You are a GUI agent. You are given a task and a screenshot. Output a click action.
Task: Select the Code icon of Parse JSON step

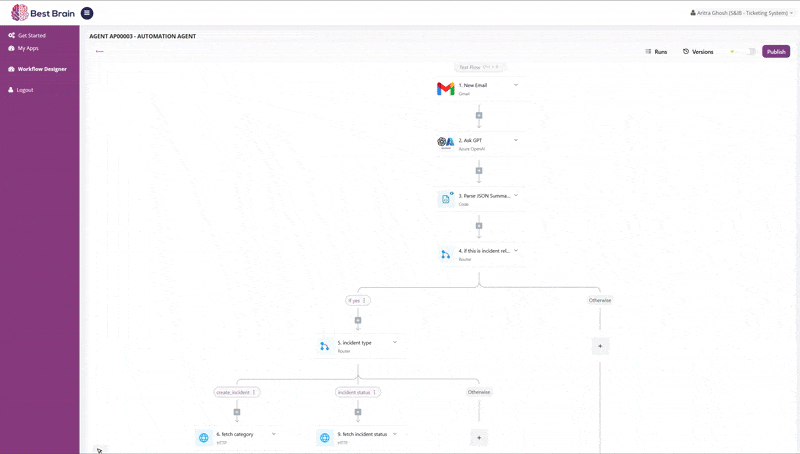pos(445,199)
